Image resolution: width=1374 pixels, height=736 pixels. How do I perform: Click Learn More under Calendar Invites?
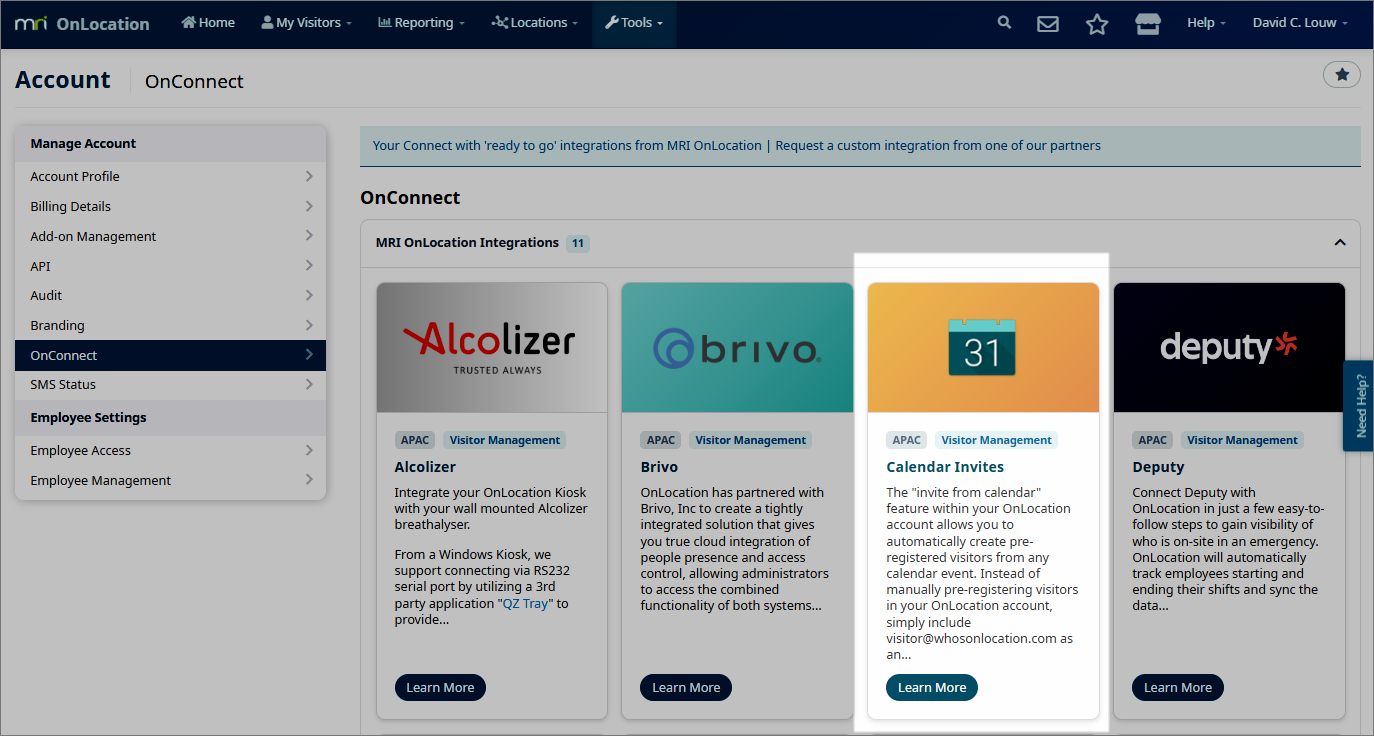(931, 688)
